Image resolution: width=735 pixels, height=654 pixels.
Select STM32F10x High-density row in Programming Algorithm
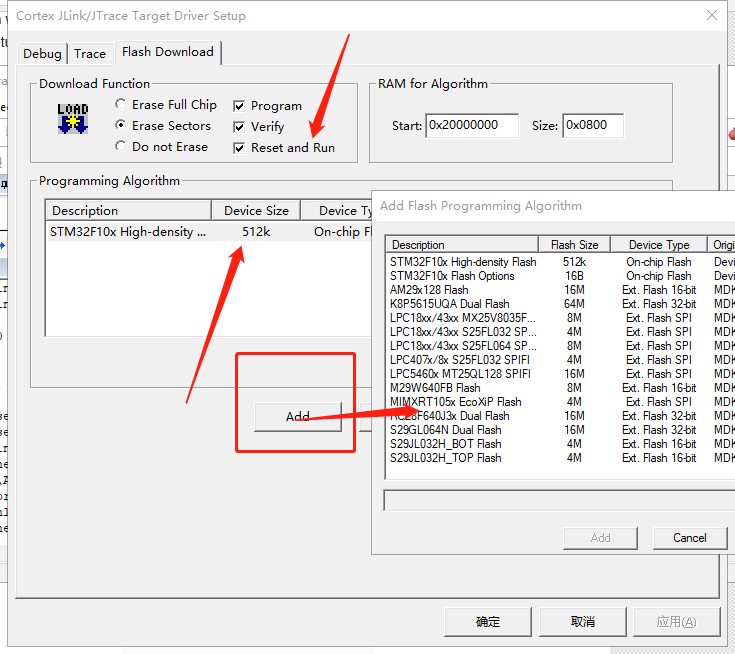coord(209,232)
